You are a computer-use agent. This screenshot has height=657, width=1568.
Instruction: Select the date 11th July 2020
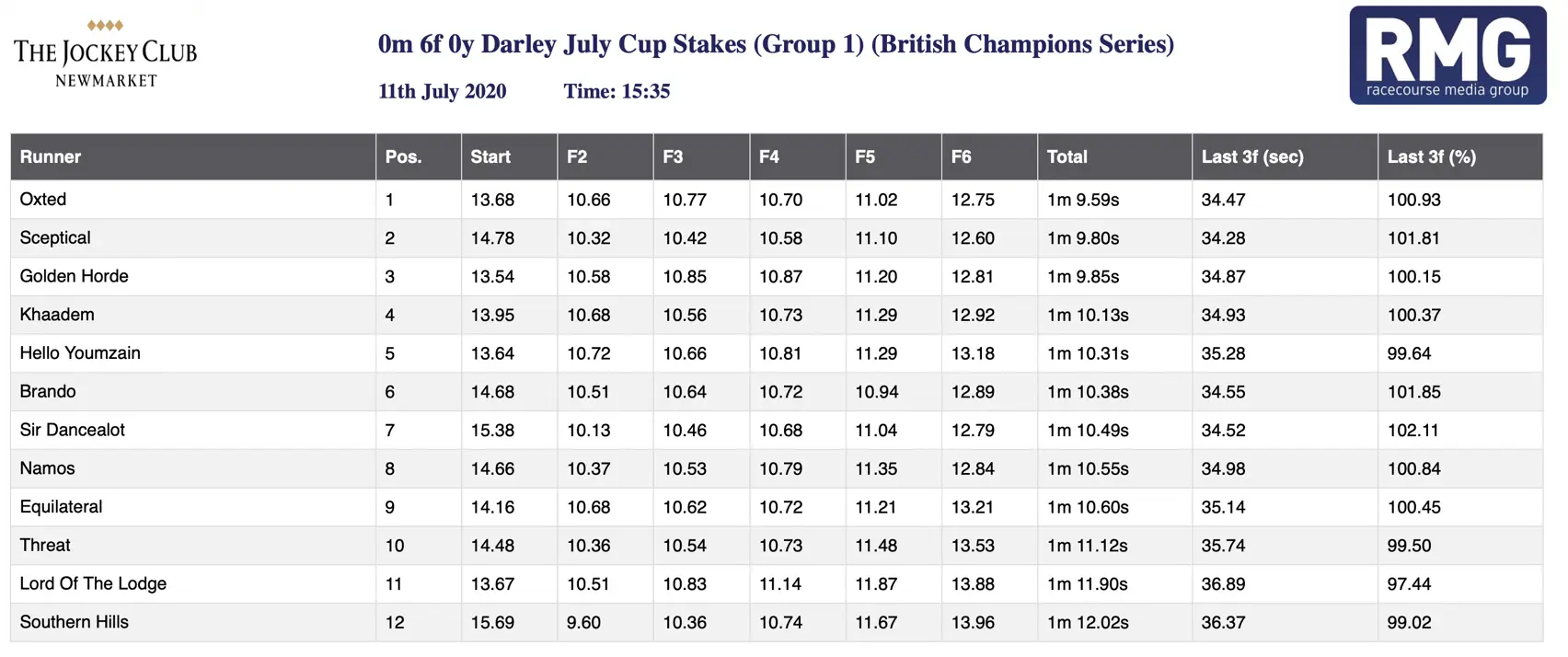coord(442,91)
